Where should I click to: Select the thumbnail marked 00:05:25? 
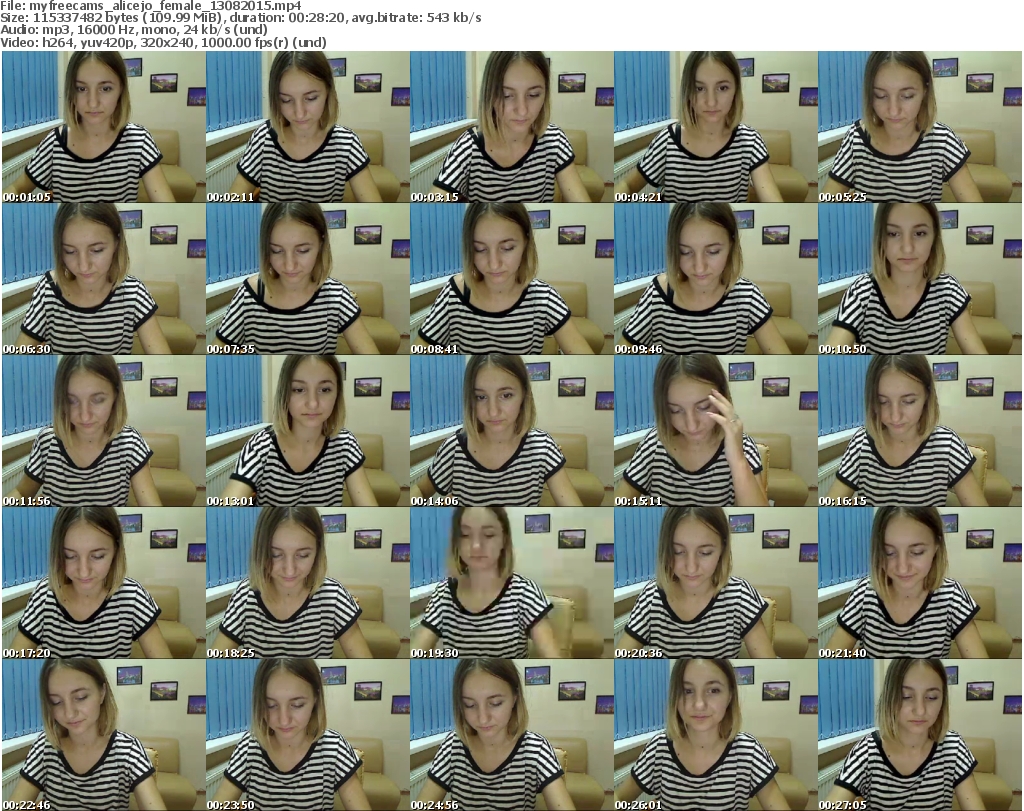click(920, 127)
